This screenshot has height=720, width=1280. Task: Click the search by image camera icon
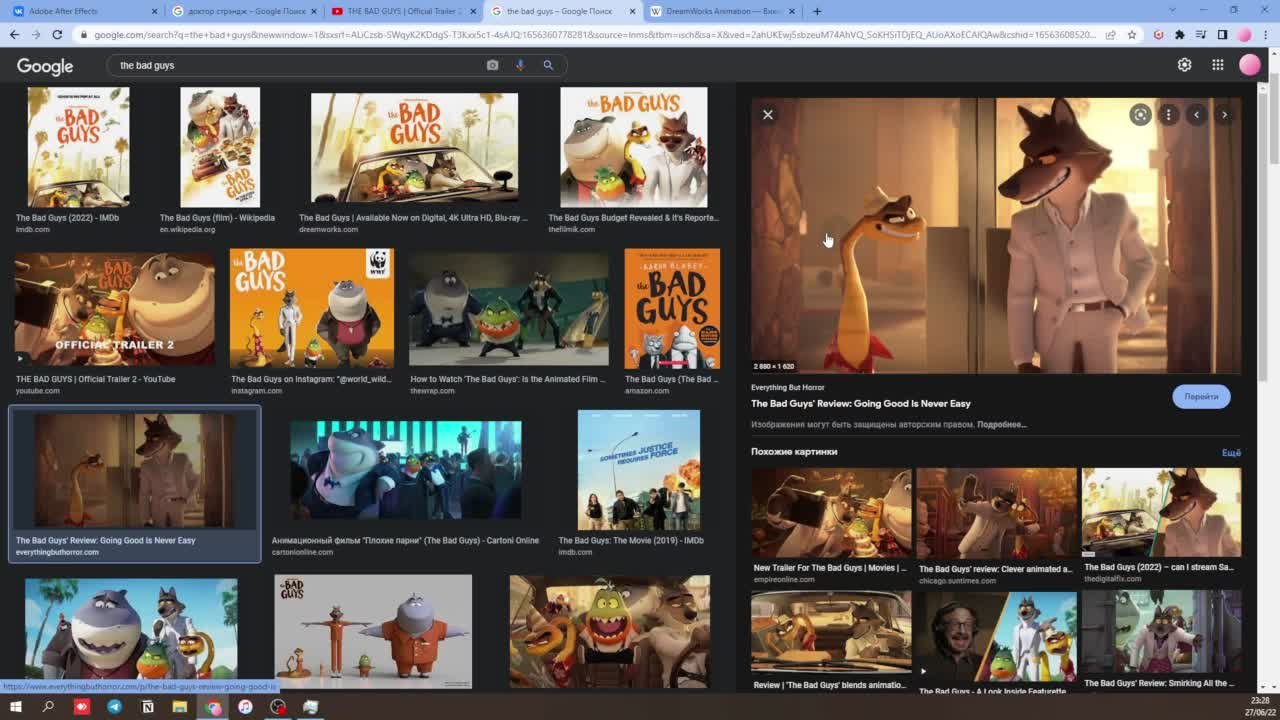492,65
